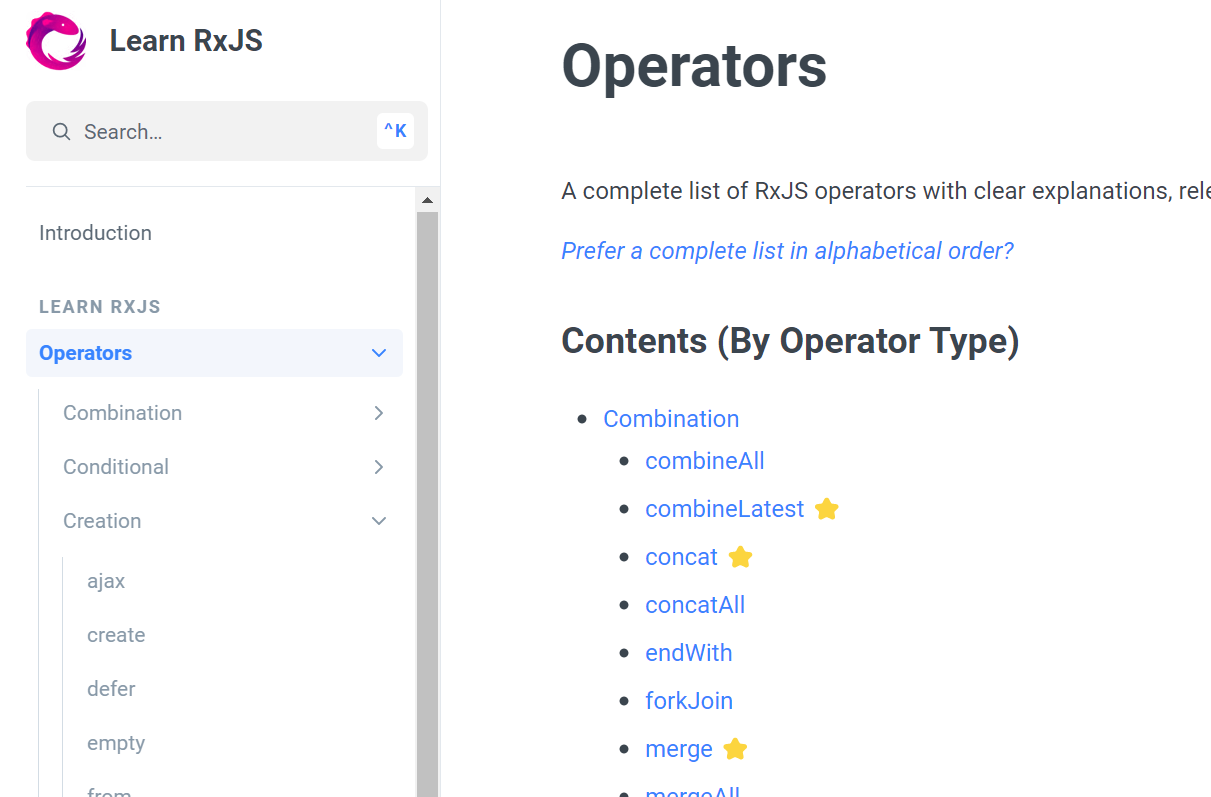The height and width of the screenshot is (797, 1211).
Task: Click the bullet marker next to Combination heading
Action: click(x=583, y=419)
